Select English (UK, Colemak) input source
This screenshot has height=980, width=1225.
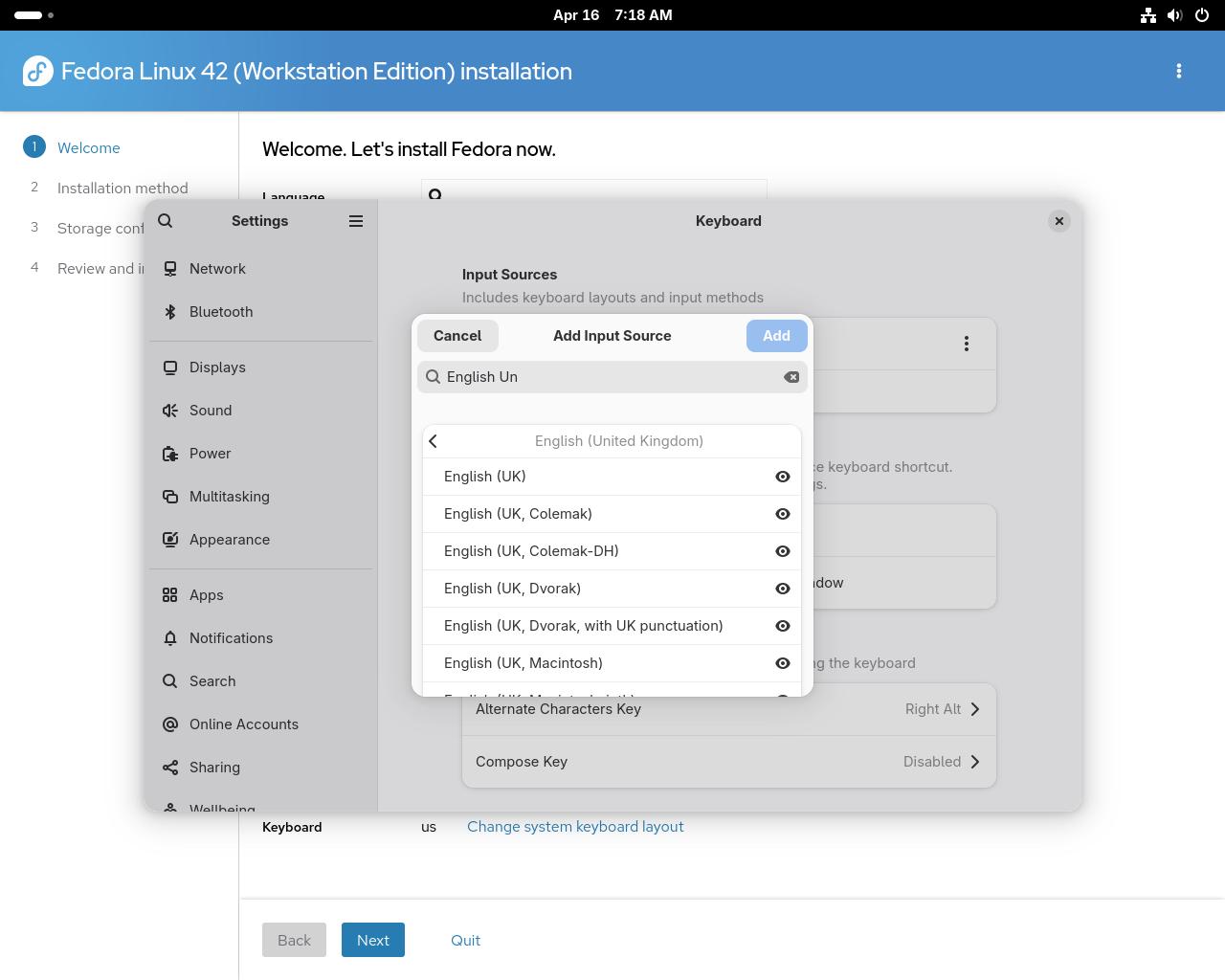(612, 514)
